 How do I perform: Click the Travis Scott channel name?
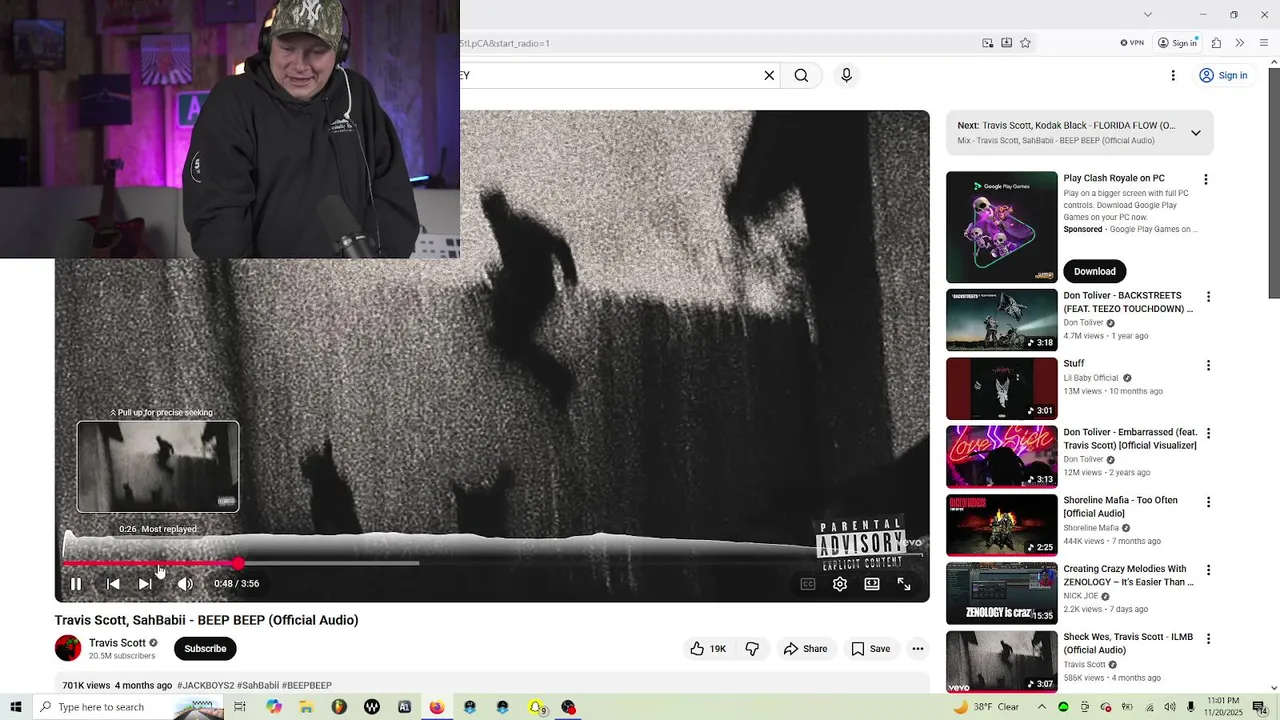(117, 643)
